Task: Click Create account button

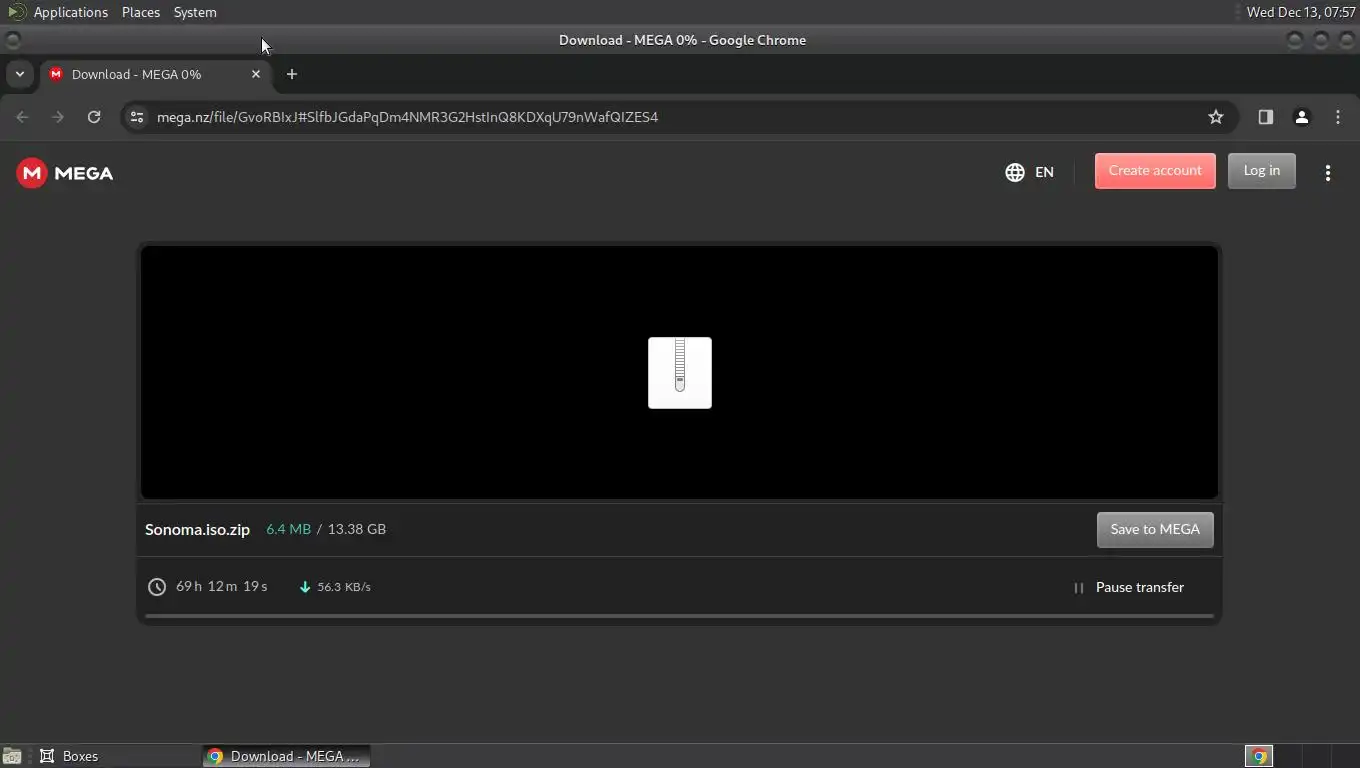Action: (1155, 171)
